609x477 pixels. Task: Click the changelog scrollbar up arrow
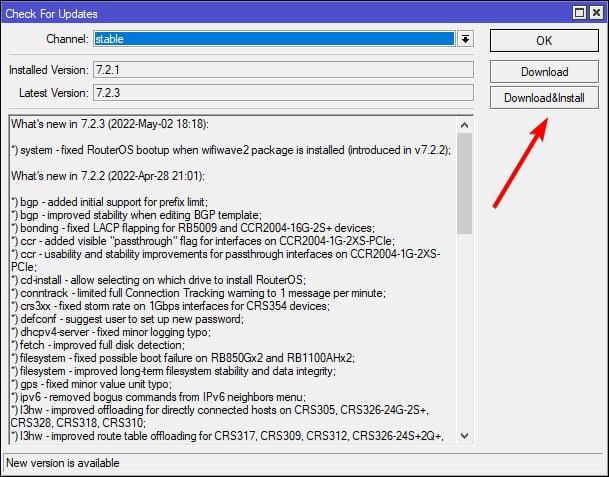point(465,125)
